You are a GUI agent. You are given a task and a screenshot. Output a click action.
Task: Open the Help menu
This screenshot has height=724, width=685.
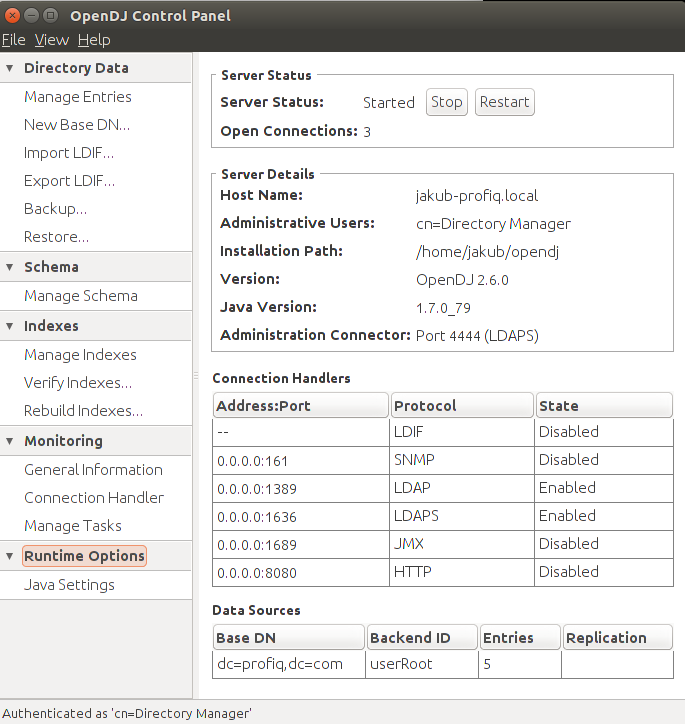(94, 40)
